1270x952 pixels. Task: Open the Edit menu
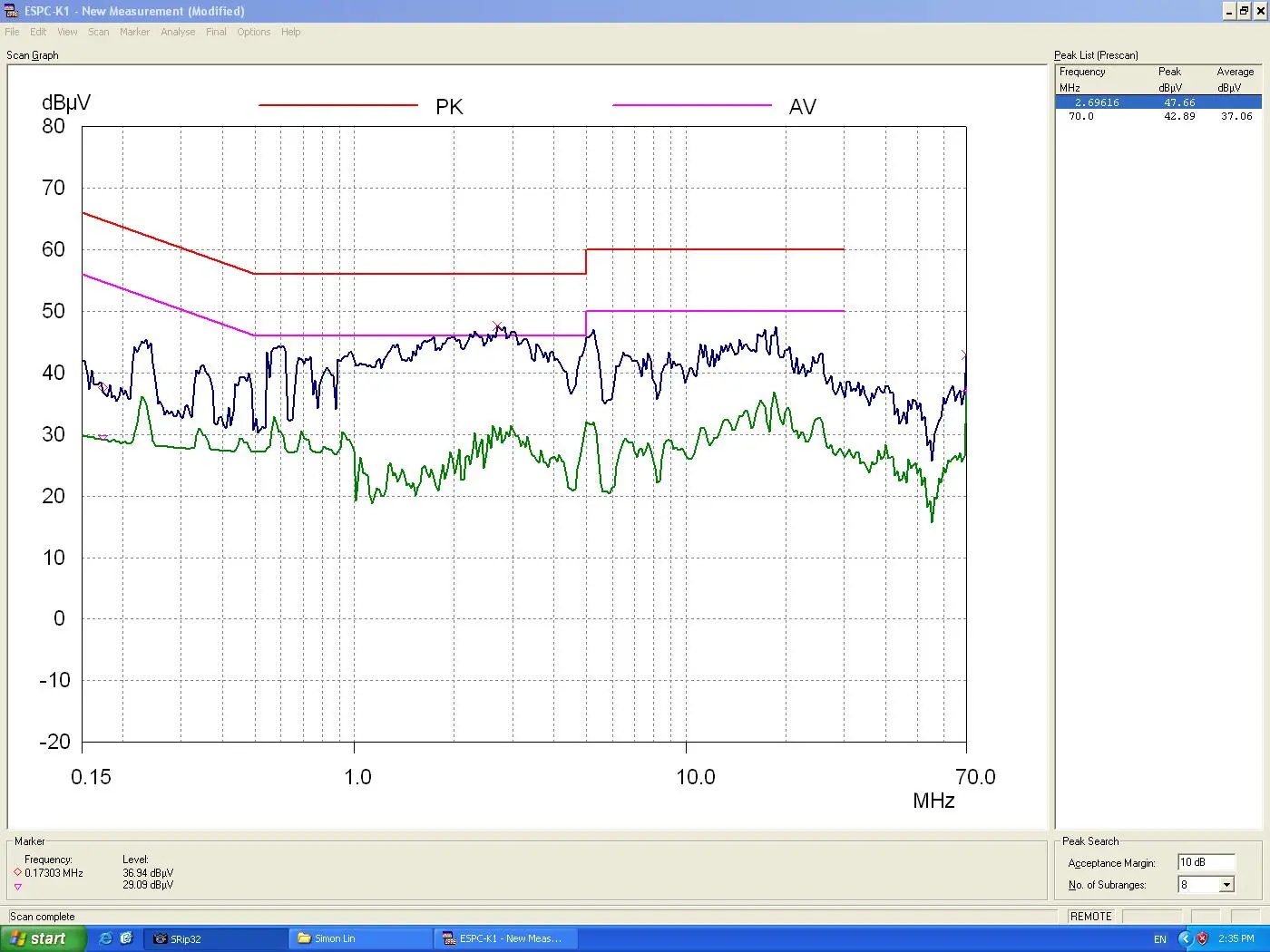tap(38, 32)
